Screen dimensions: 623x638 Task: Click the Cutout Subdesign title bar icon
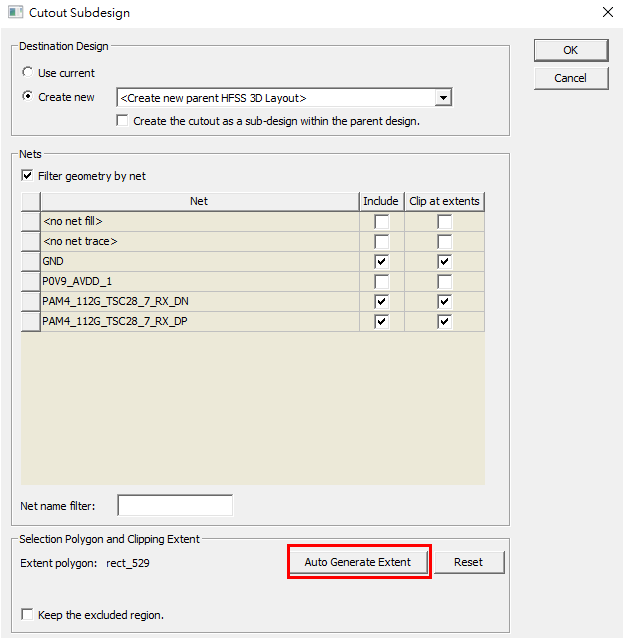[x=15, y=12]
